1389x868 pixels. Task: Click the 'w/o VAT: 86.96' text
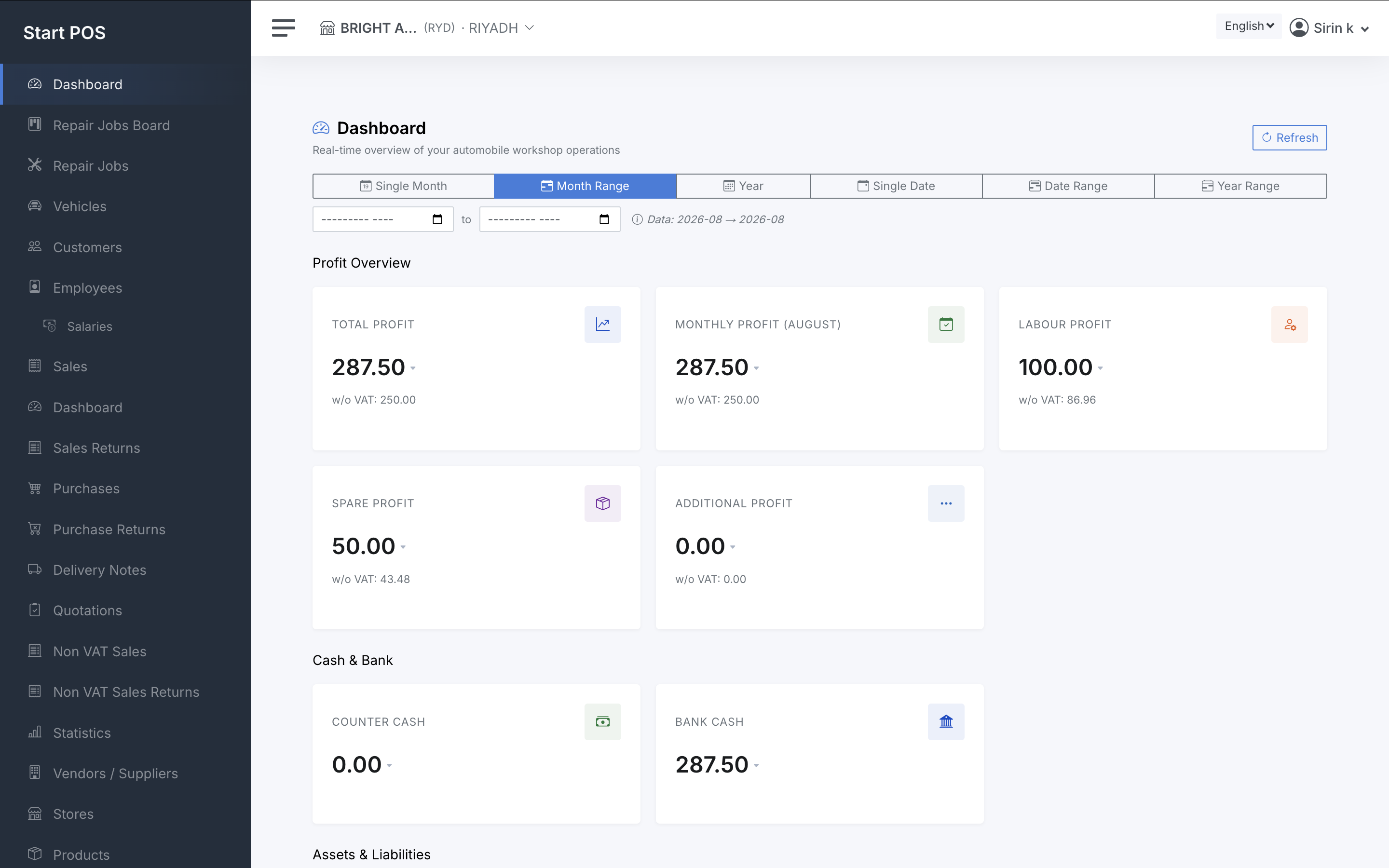(1057, 400)
